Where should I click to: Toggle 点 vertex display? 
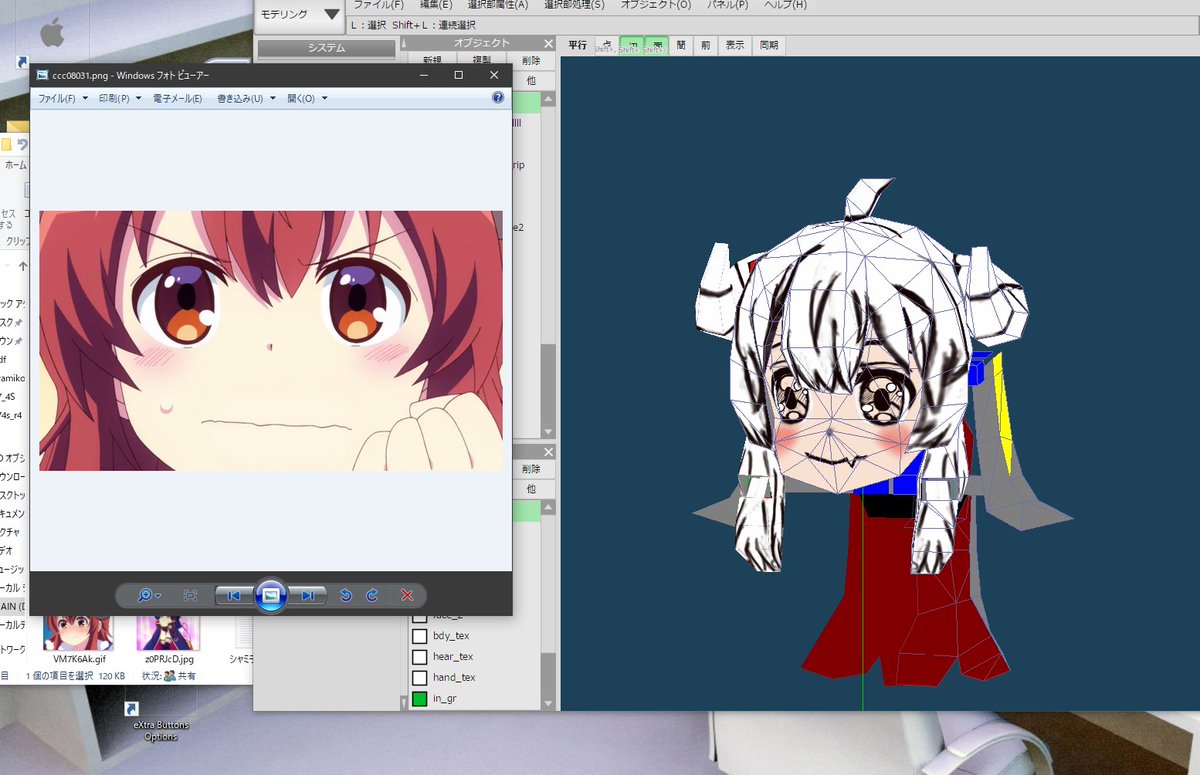click(606, 45)
